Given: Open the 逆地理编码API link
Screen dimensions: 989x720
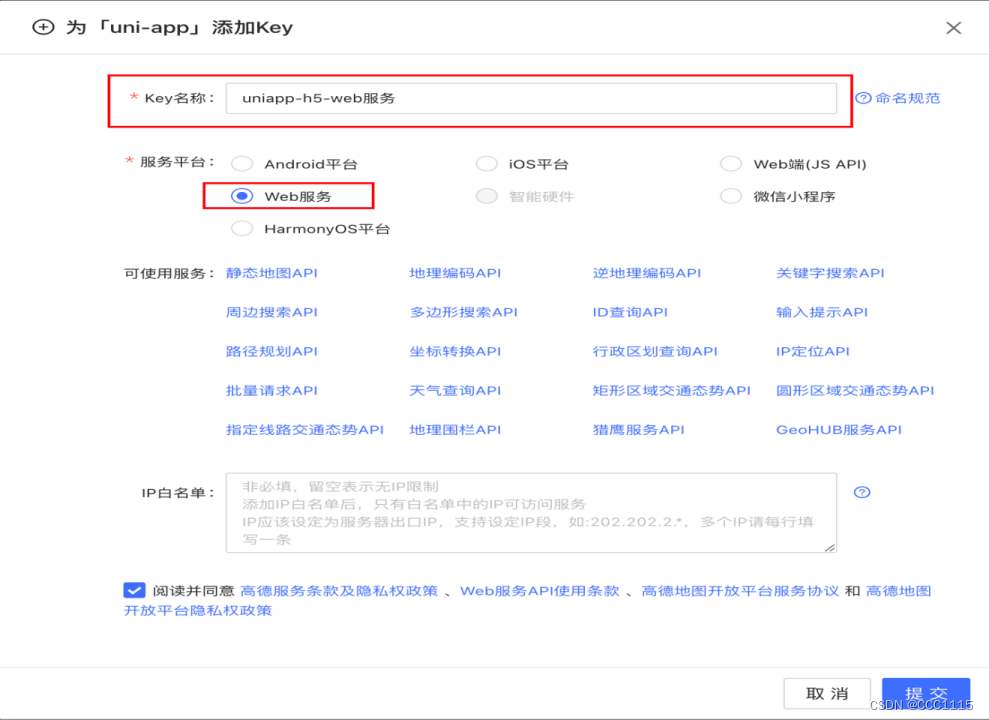Looking at the screenshot, I should point(647,273).
